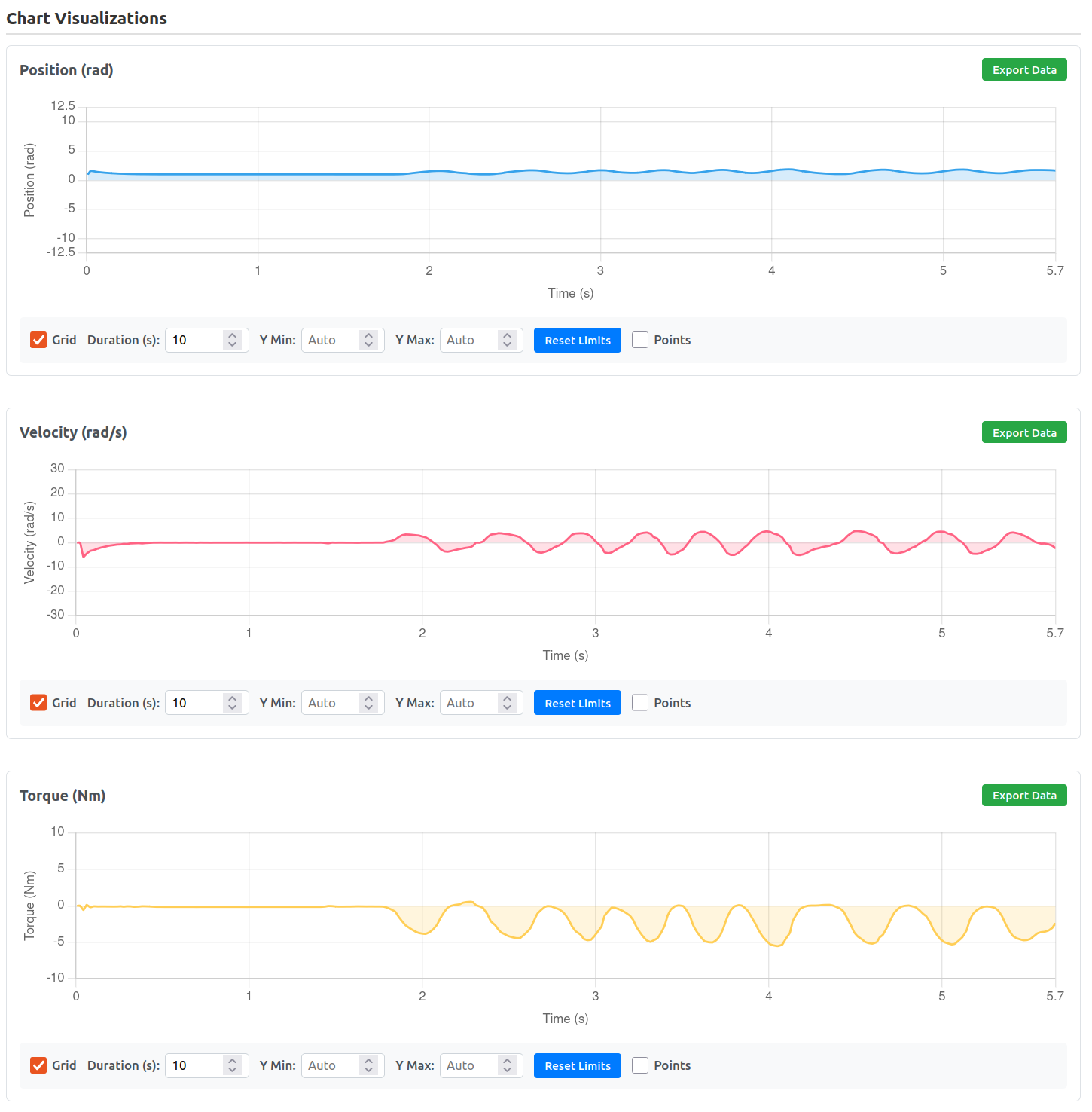Click Reset Limits on the Velocity chart

[x=577, y=702]
